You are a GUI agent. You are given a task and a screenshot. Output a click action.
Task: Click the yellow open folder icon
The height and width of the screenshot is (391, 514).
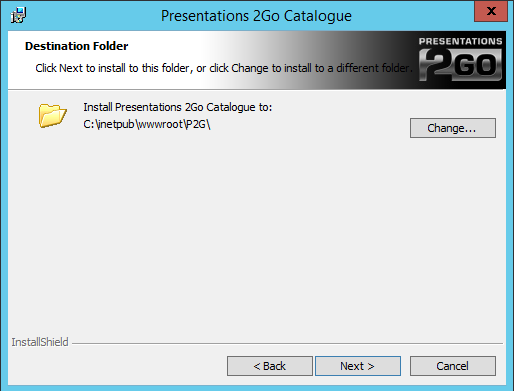[x=52, y=116]
